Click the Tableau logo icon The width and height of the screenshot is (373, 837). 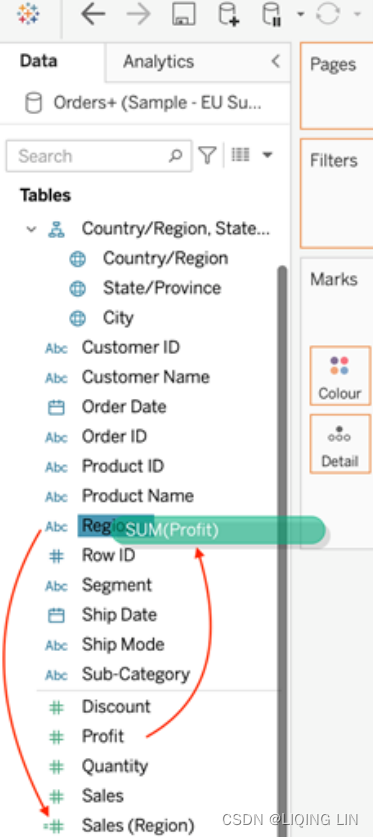28,14
